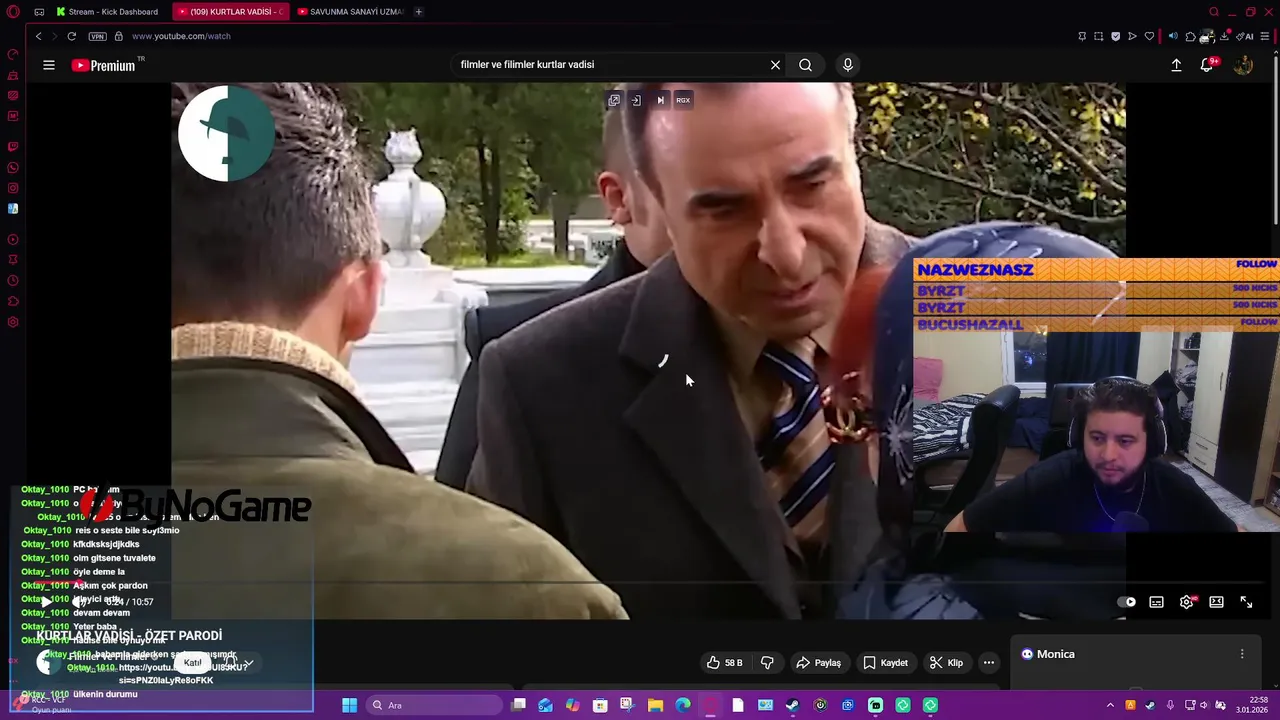The height and width of the screenshot is (720, 1280).
Task: Go to the YouTube Premium home logo
Action: coord(103,65)
